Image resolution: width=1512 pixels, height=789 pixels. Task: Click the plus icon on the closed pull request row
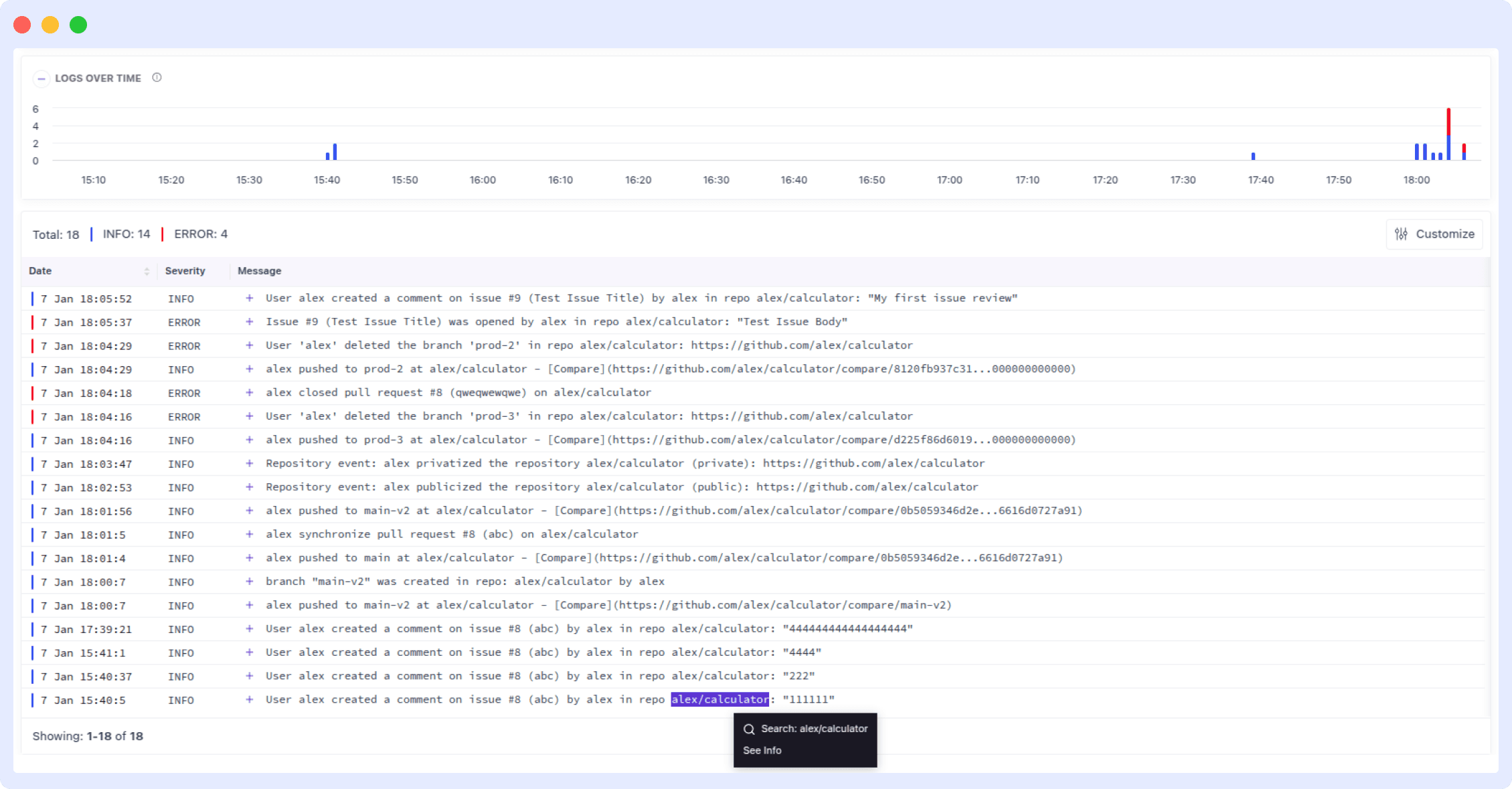pos(249,393)
